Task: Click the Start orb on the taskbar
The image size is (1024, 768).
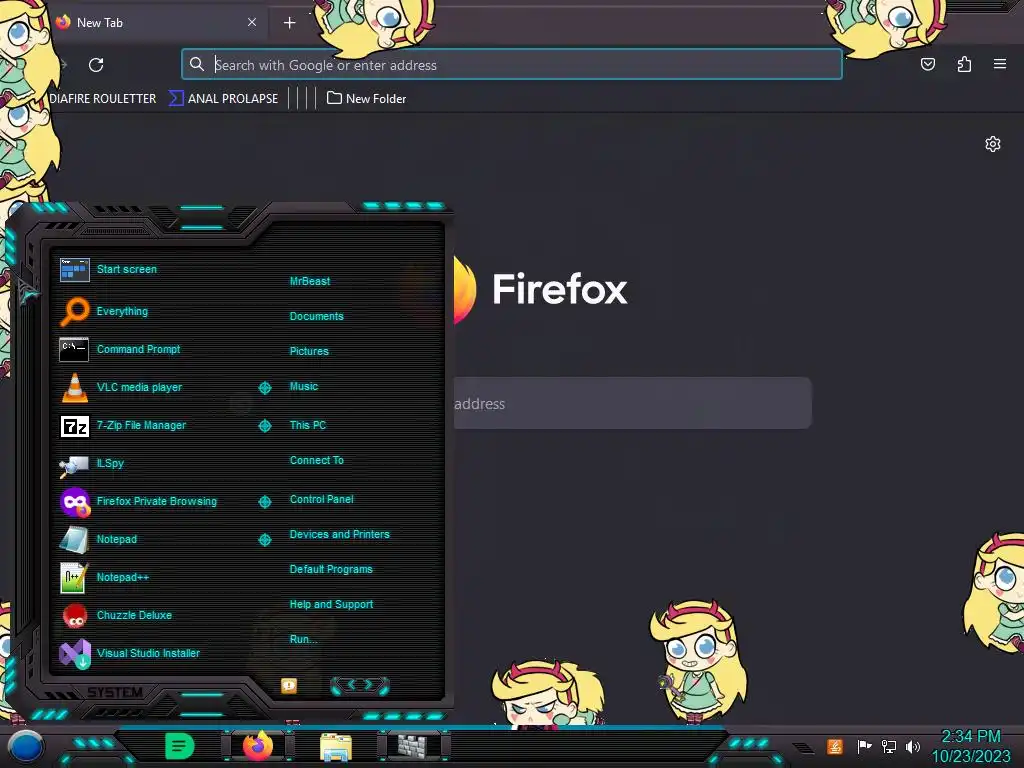Action: tap(25, 748)
